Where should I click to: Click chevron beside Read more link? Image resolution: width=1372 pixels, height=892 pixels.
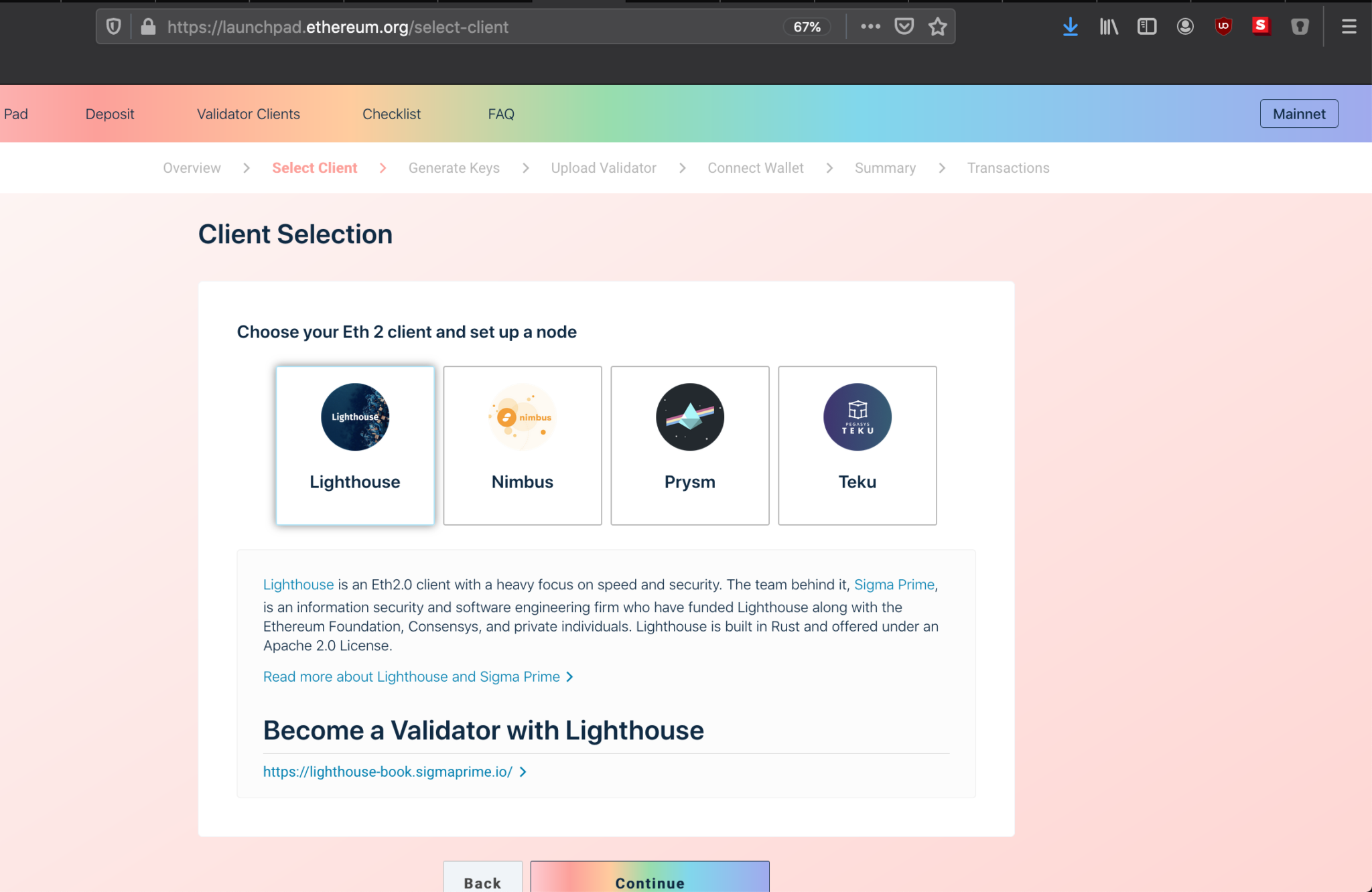tap(570, 677)
